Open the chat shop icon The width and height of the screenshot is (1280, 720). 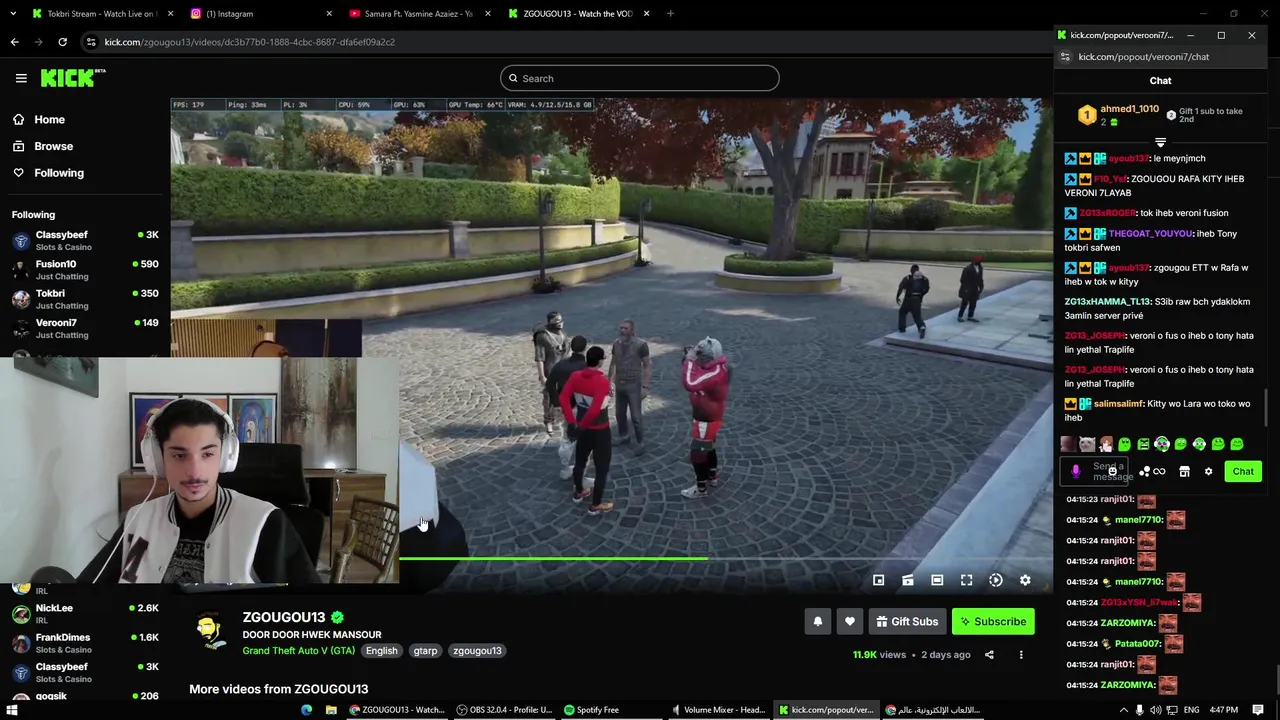pos(1184,472)
